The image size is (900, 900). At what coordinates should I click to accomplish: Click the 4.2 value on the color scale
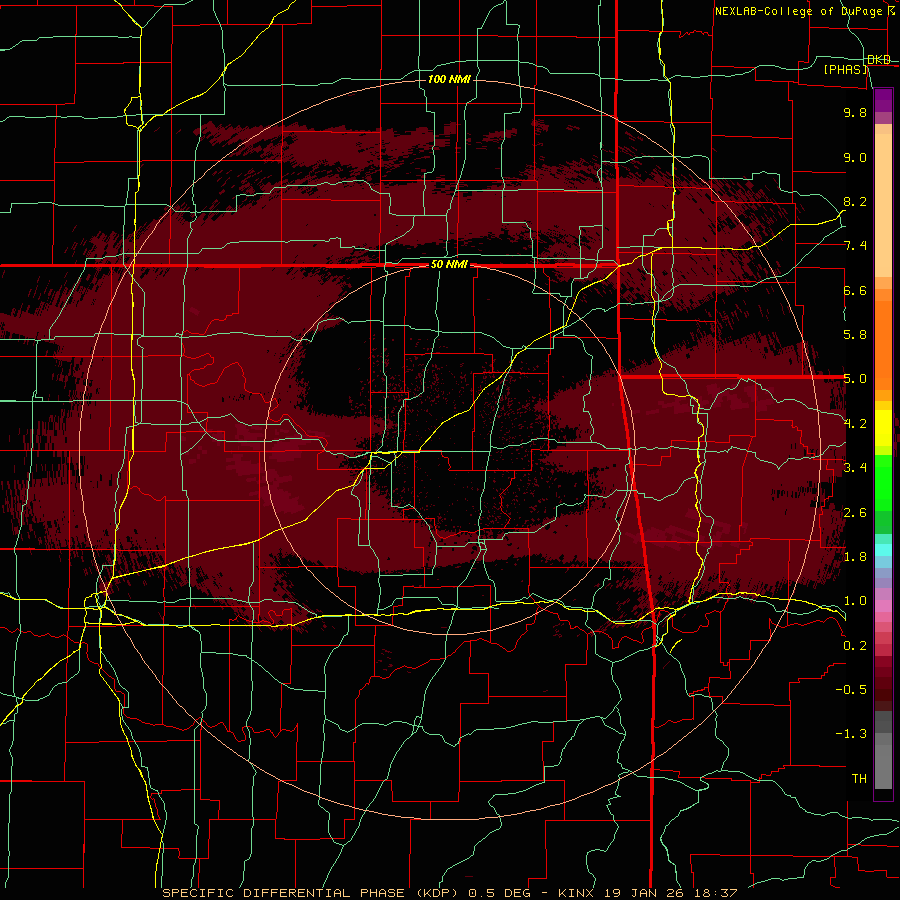pyautogui.click(x=855, y=424)
